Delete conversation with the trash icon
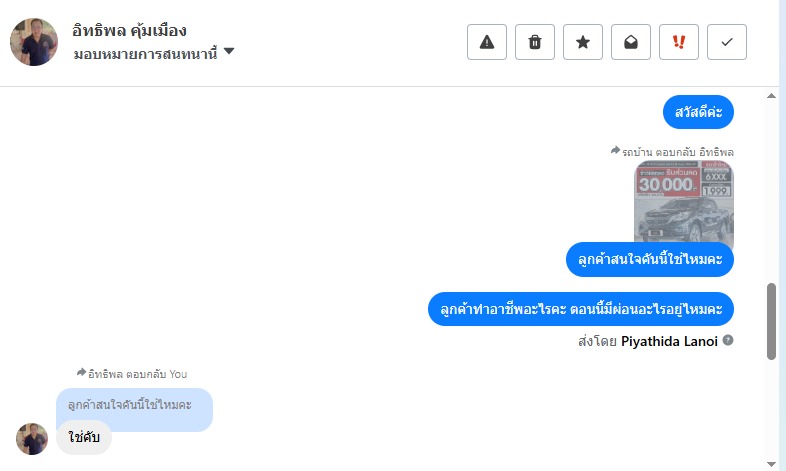This screenshot has height=471, width=786. (x=535, y=42)
